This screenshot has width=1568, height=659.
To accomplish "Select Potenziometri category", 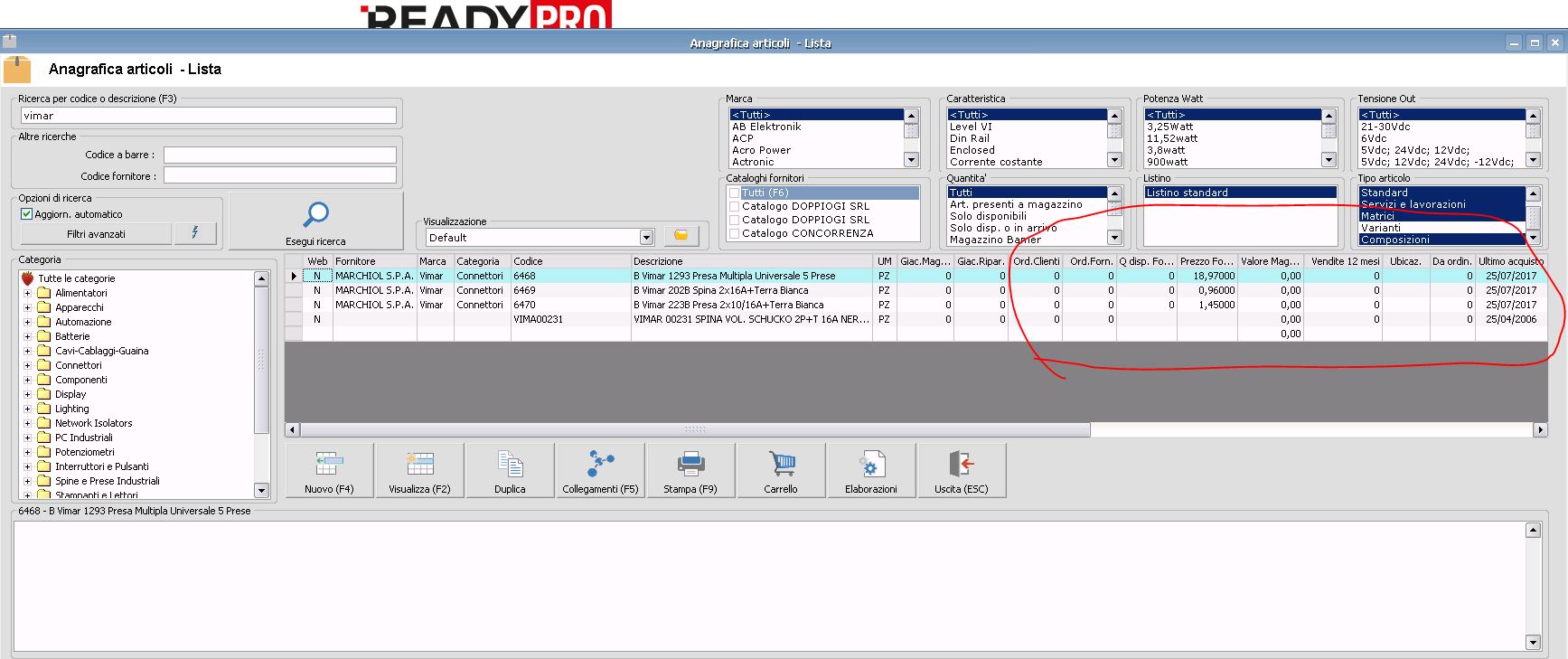I will click(85, 452).
